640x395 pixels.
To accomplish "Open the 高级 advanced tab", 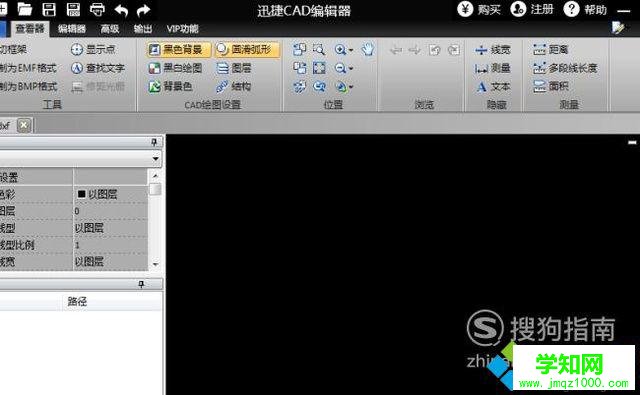I will point(110,29).
